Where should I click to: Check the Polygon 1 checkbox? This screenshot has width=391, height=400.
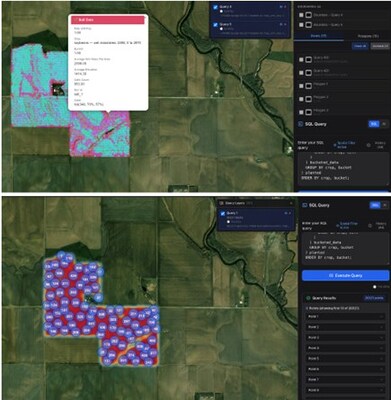pos(301,86)
